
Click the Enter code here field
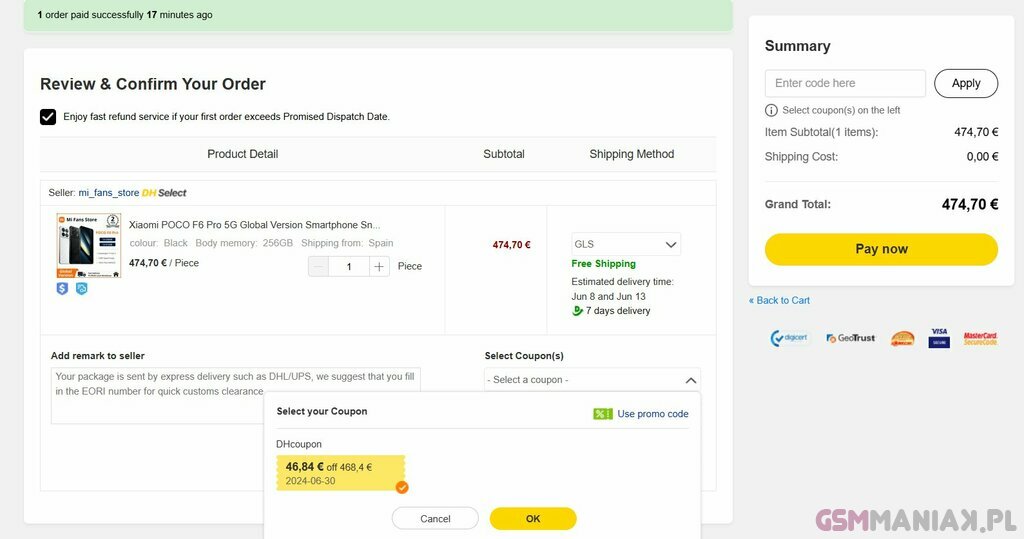pyautogui.click(x=844, y=83)
